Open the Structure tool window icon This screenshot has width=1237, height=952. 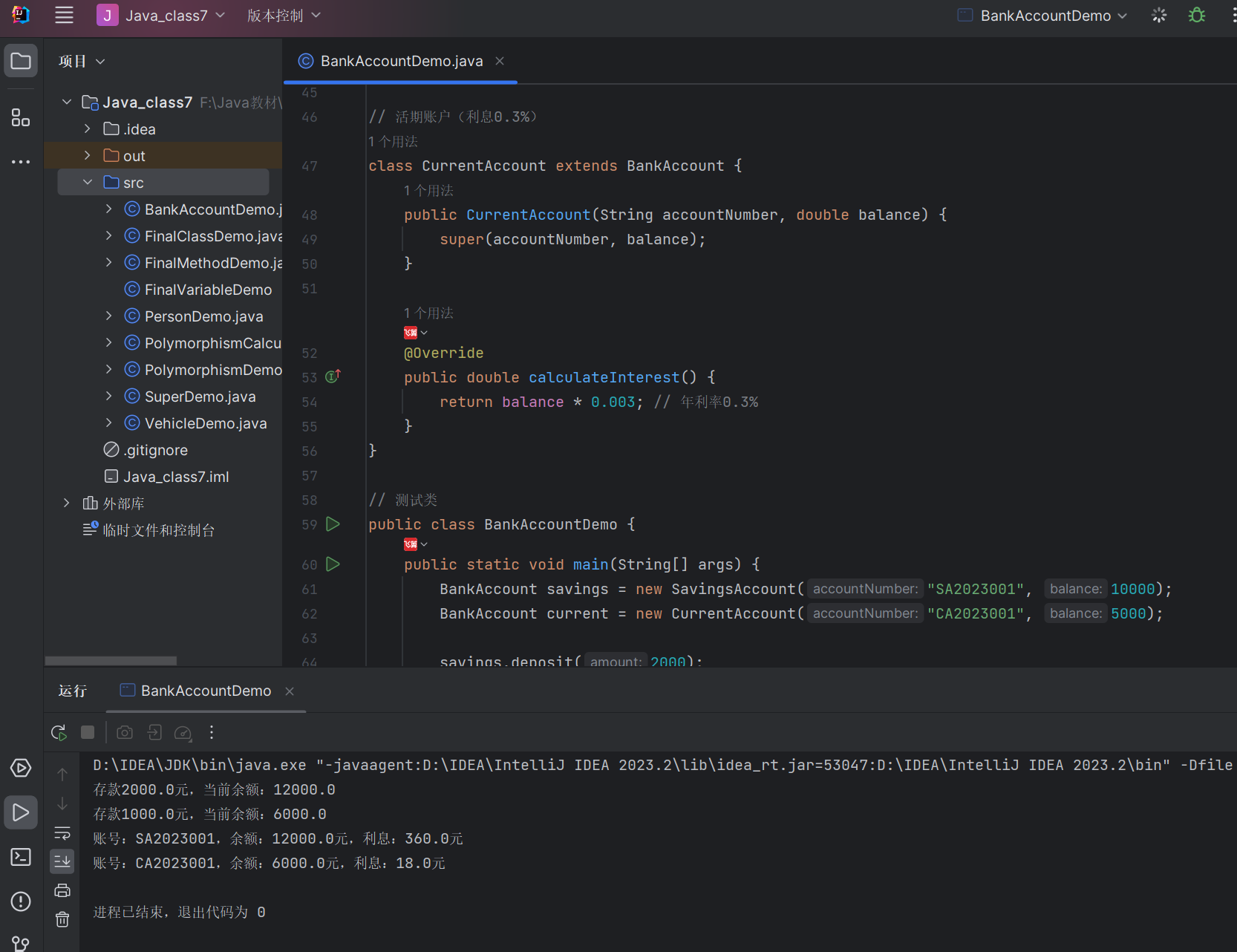click(x=21, y=117)
